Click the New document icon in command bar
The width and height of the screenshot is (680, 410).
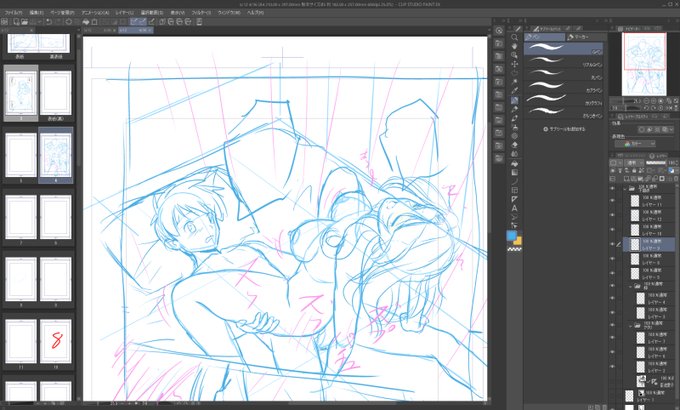coord(16,22)
